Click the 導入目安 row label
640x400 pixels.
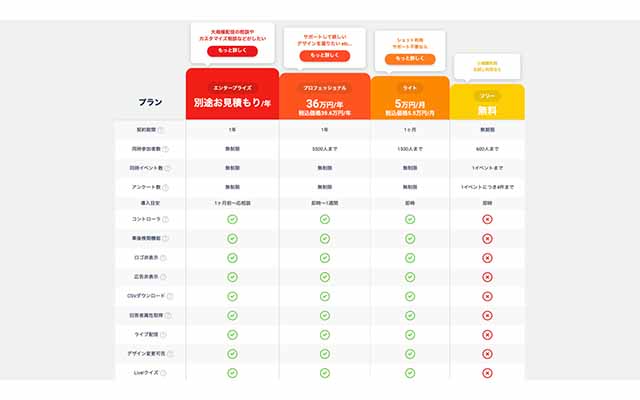(150, 203)
